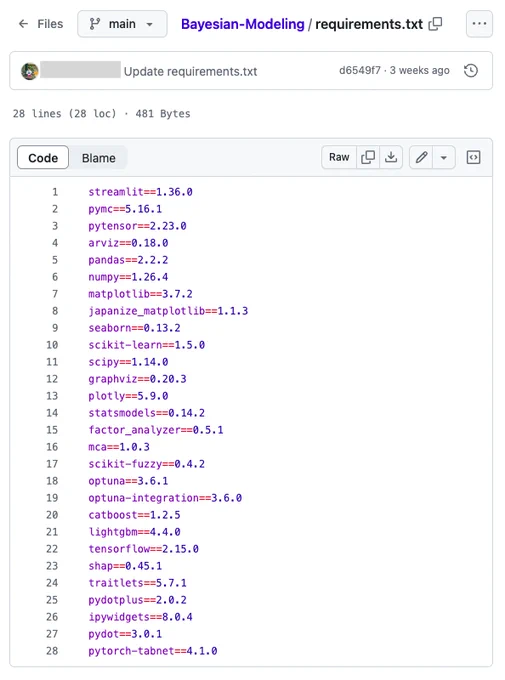Click the traitlets==5.7.1 line

137,583
